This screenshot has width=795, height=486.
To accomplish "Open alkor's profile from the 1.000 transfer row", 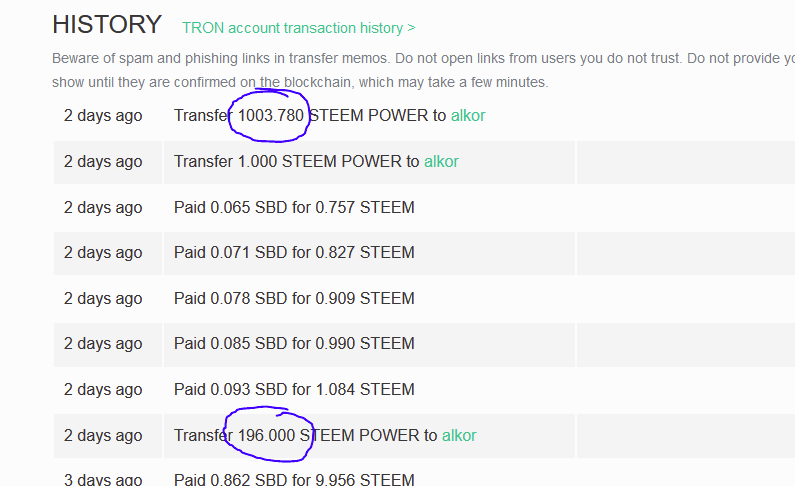I will coord(441,161).
